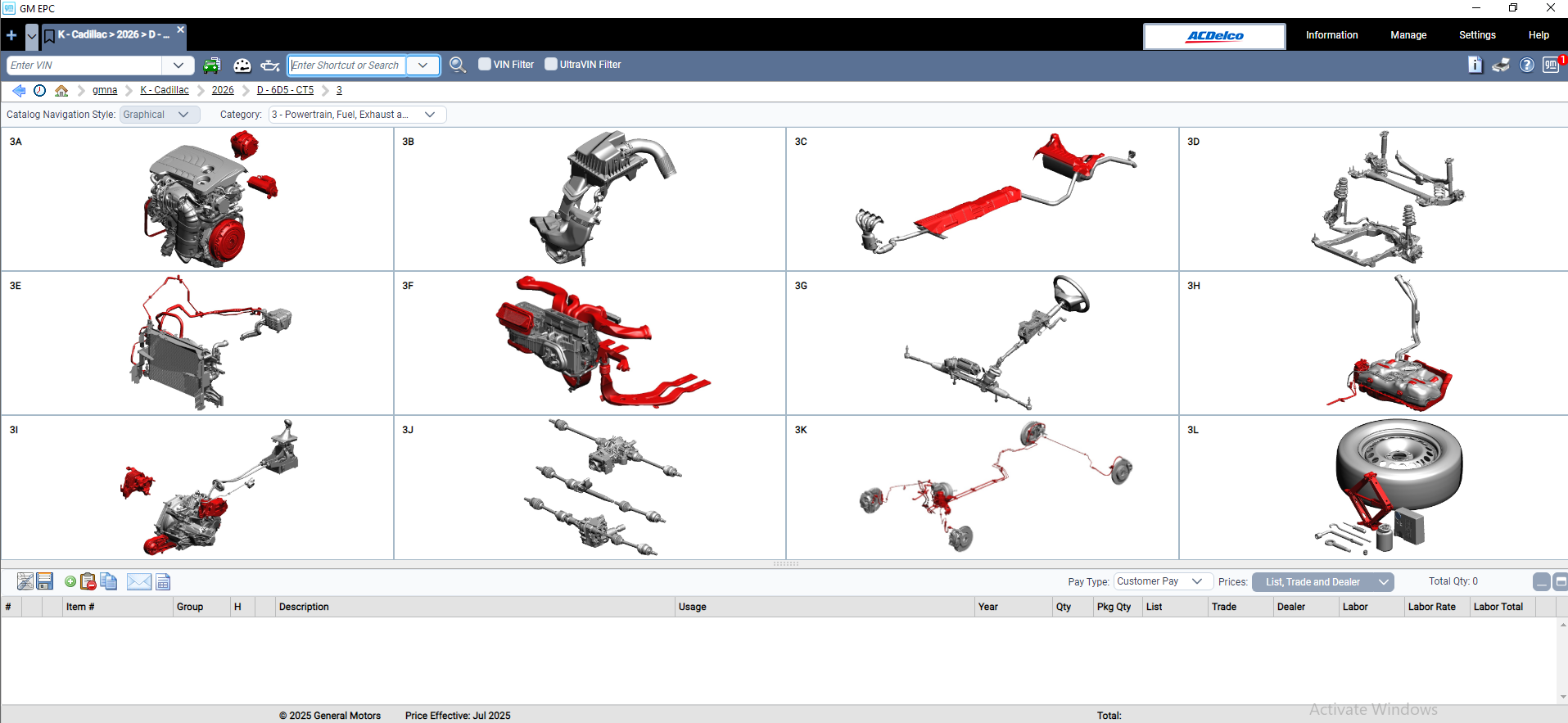Open the shortcut search dropdown arrow
Screen dimensions: 1568x723
(x=423, y=66)
